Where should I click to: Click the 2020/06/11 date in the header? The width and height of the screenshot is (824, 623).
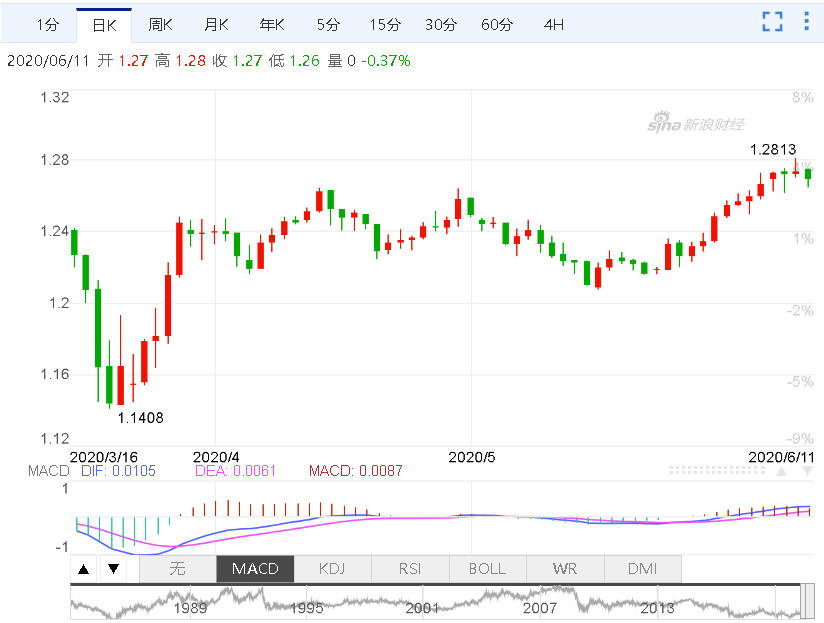[48, 61]
